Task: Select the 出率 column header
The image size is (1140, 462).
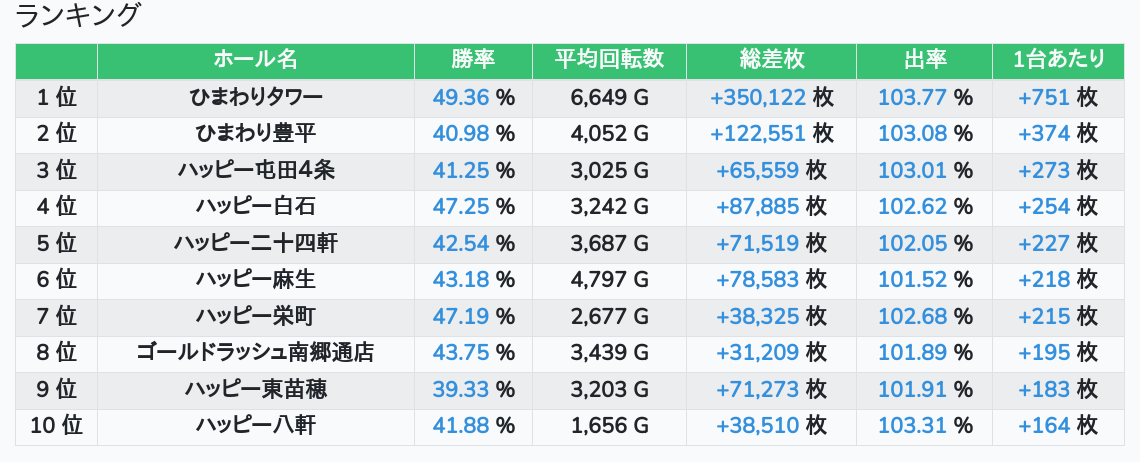Action: [x=925, y=60]
